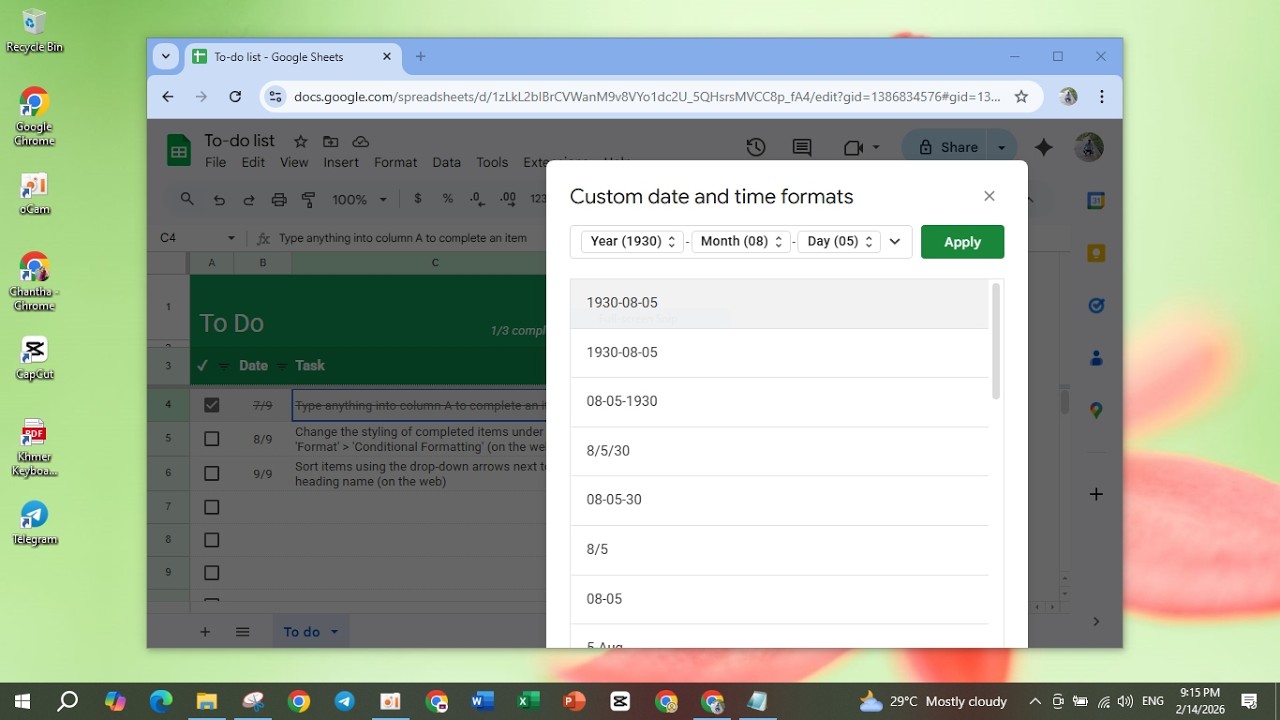This screenshot has height=720, width=1280.
Task: Open the Tools menu
Action: 492,162
